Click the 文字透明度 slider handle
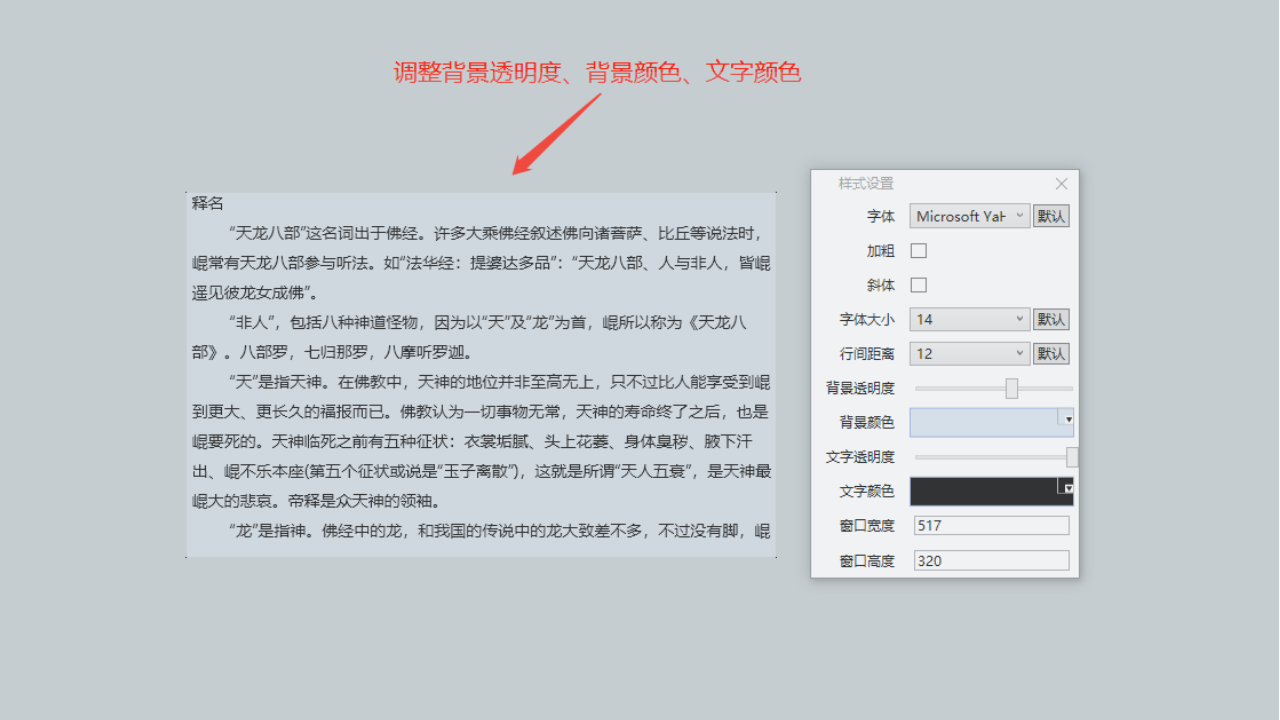1280x720 pixels. point(1073,456)
